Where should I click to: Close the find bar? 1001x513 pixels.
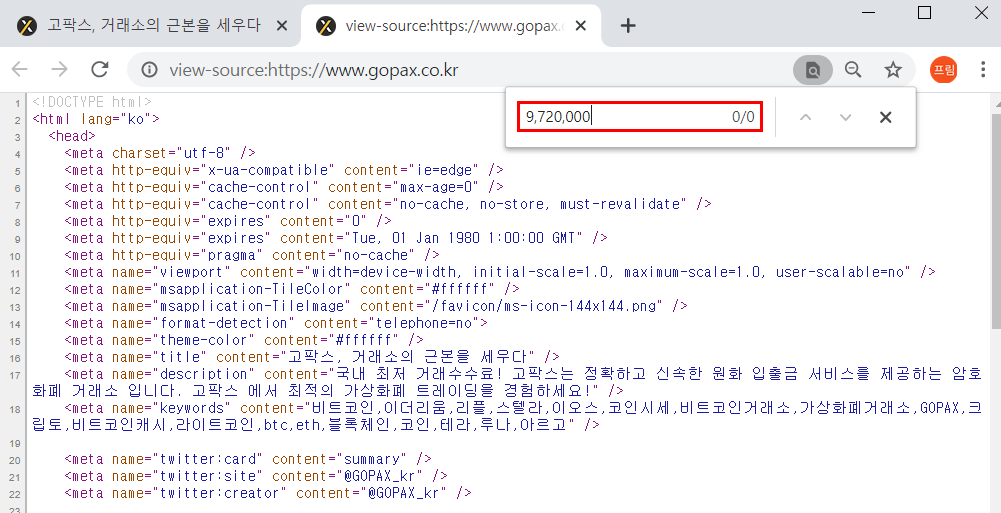click(x=885, y=117)
